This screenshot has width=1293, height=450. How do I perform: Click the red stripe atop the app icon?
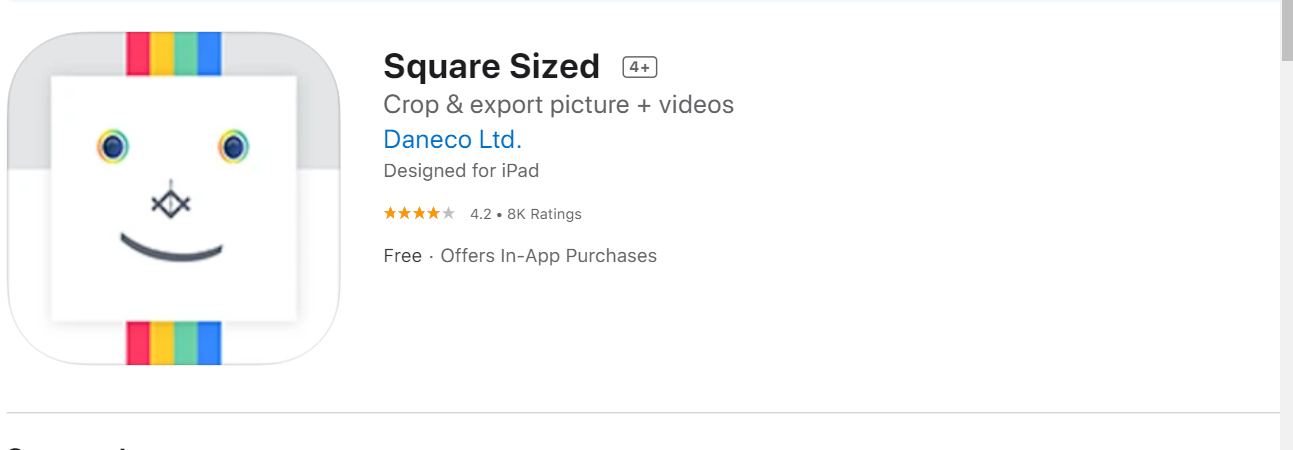point(138,53)
